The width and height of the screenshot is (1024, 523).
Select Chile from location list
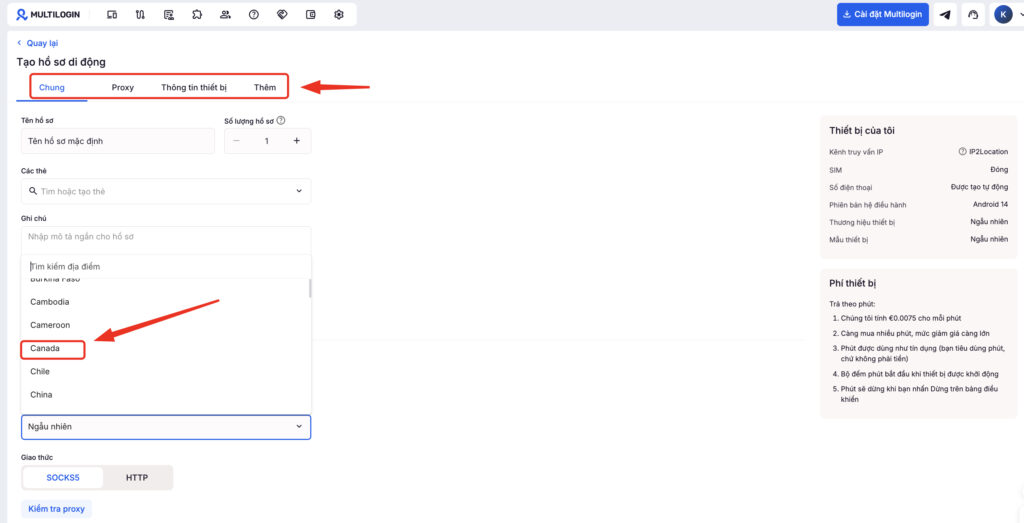40,372
